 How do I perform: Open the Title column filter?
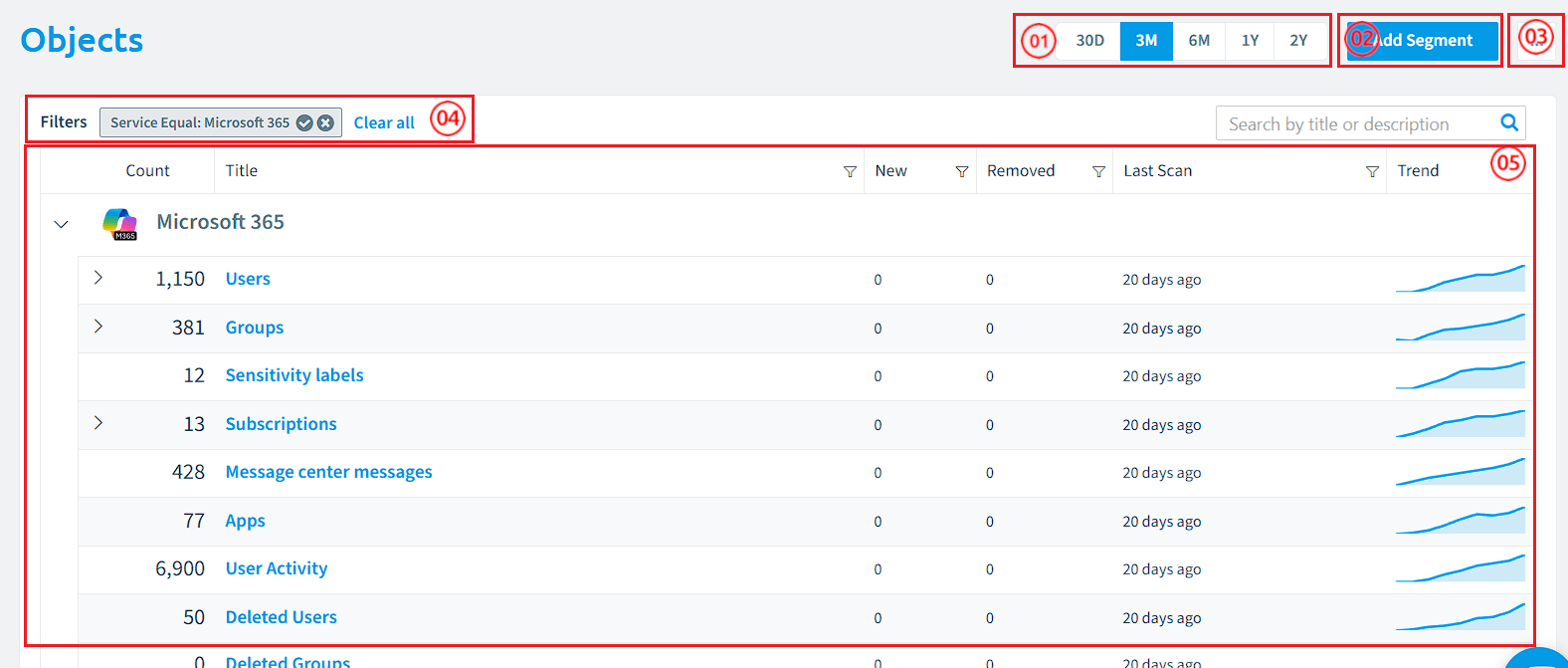tap(850, 171)
